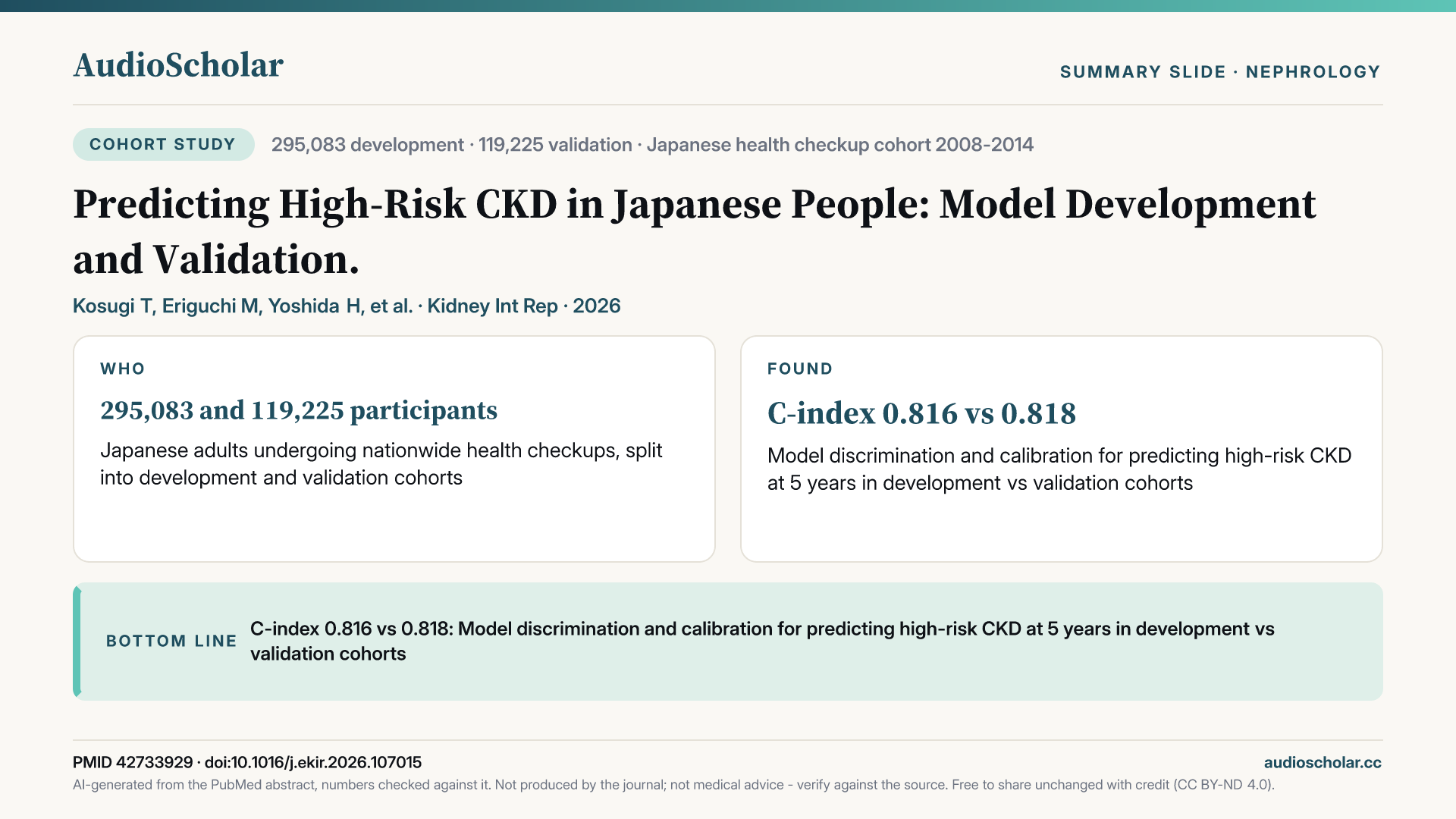
Task: Click the AudioScholar logo text
Action: pos(178,65)
